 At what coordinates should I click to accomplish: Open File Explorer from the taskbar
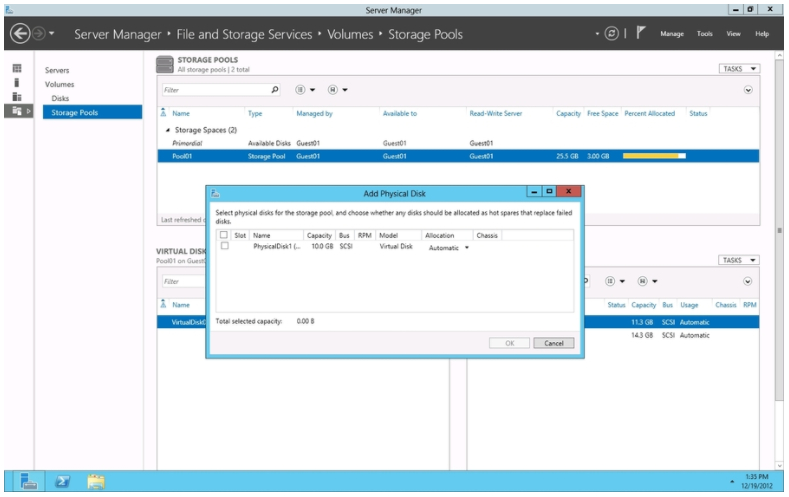click(x=96, y=481)
